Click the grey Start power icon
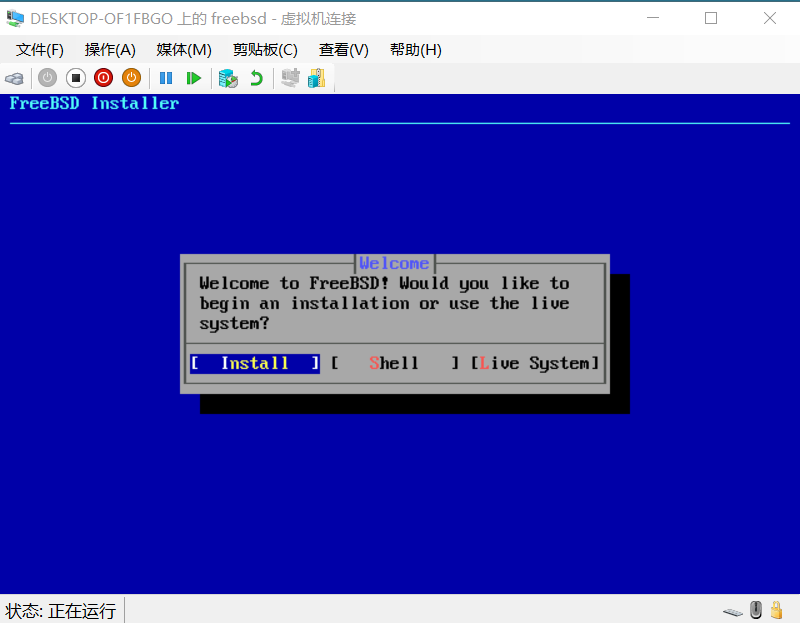Viewport: 801px width, 623px height. tap(48, 78)
